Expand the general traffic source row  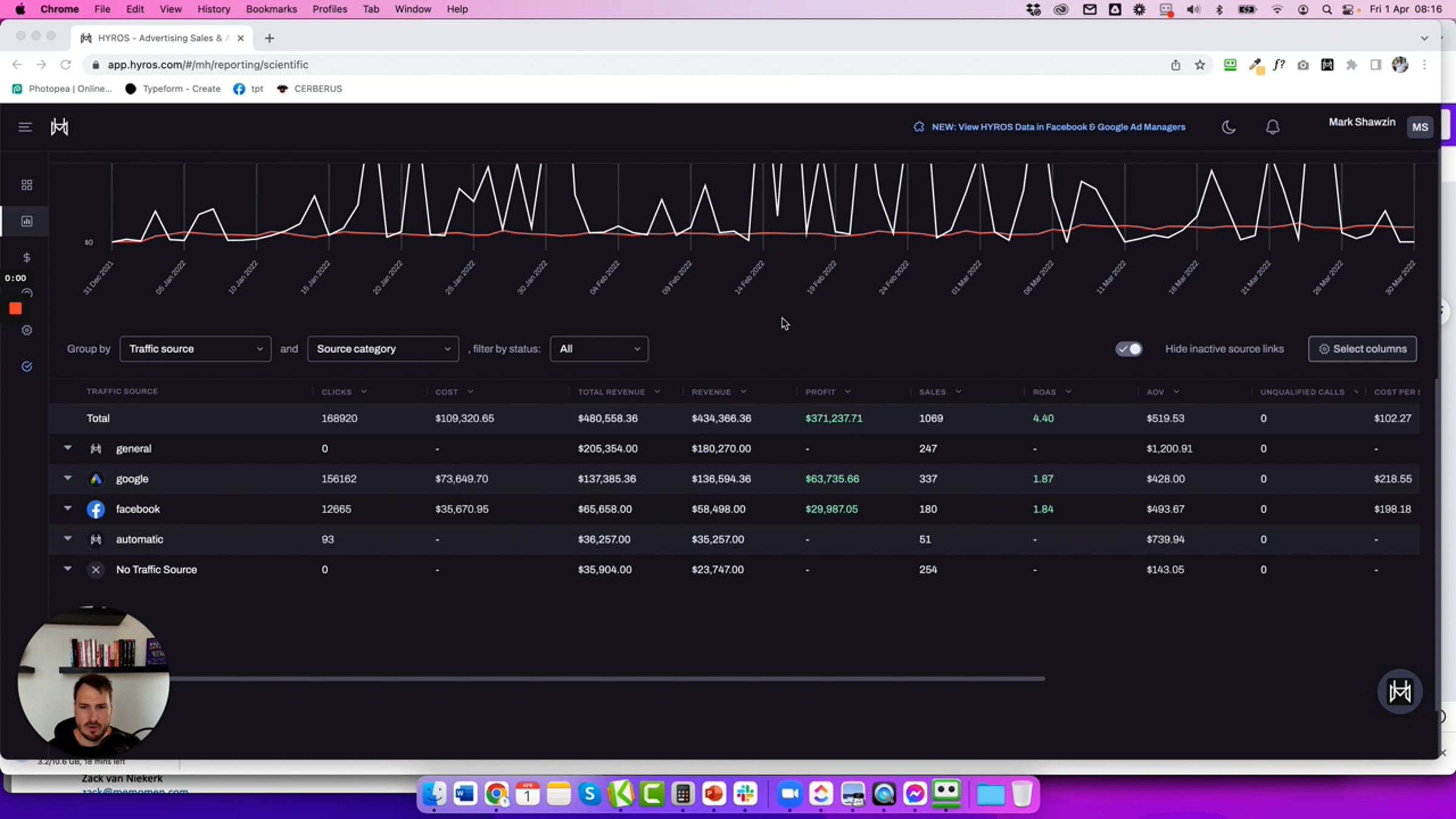68,448
